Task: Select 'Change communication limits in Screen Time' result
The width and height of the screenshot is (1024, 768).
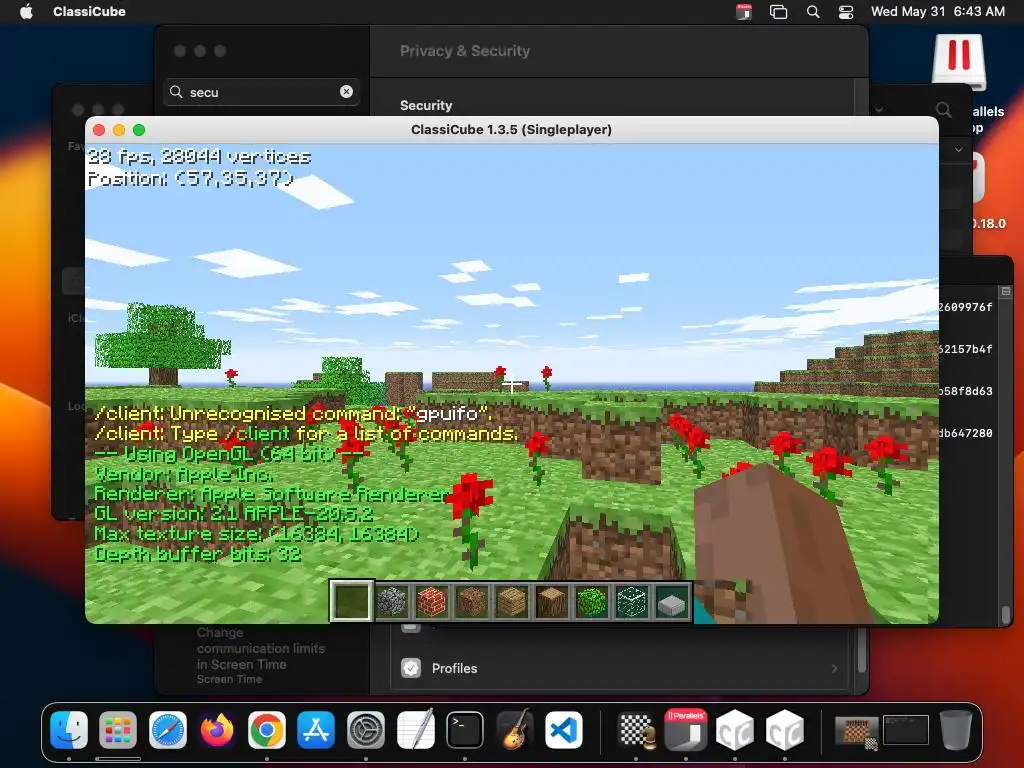Action: 261,656
